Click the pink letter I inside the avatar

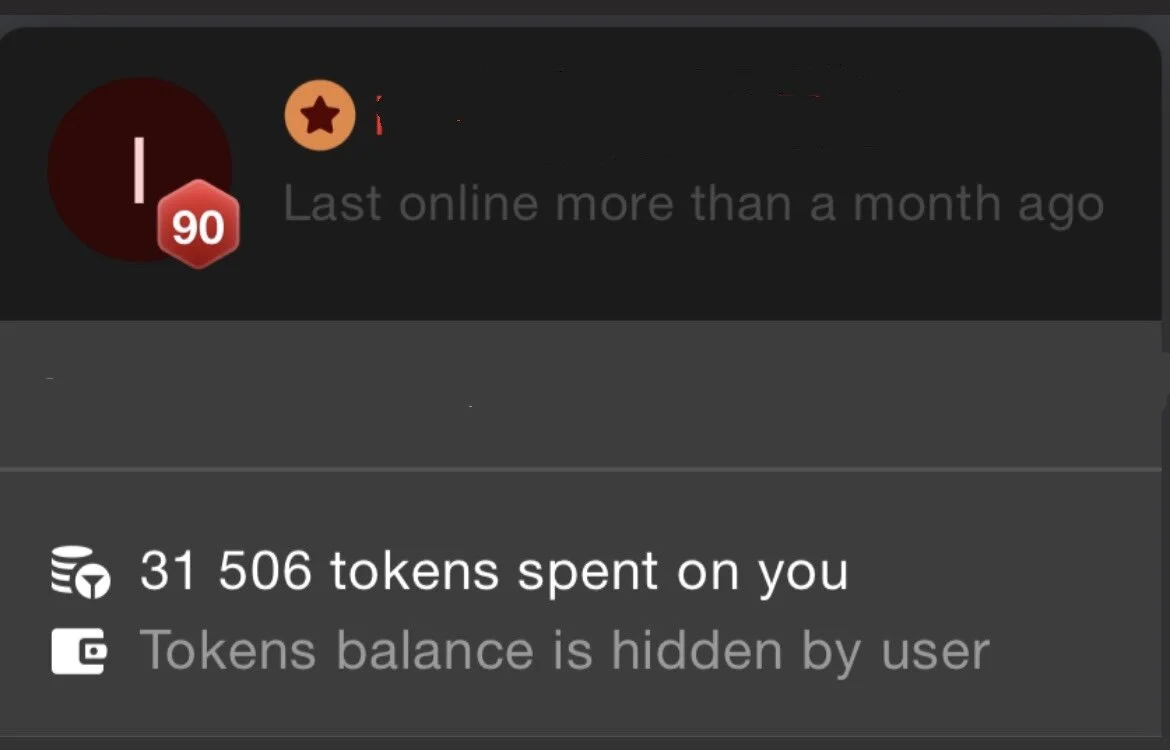pyautogui.click(x=139, y=170)
